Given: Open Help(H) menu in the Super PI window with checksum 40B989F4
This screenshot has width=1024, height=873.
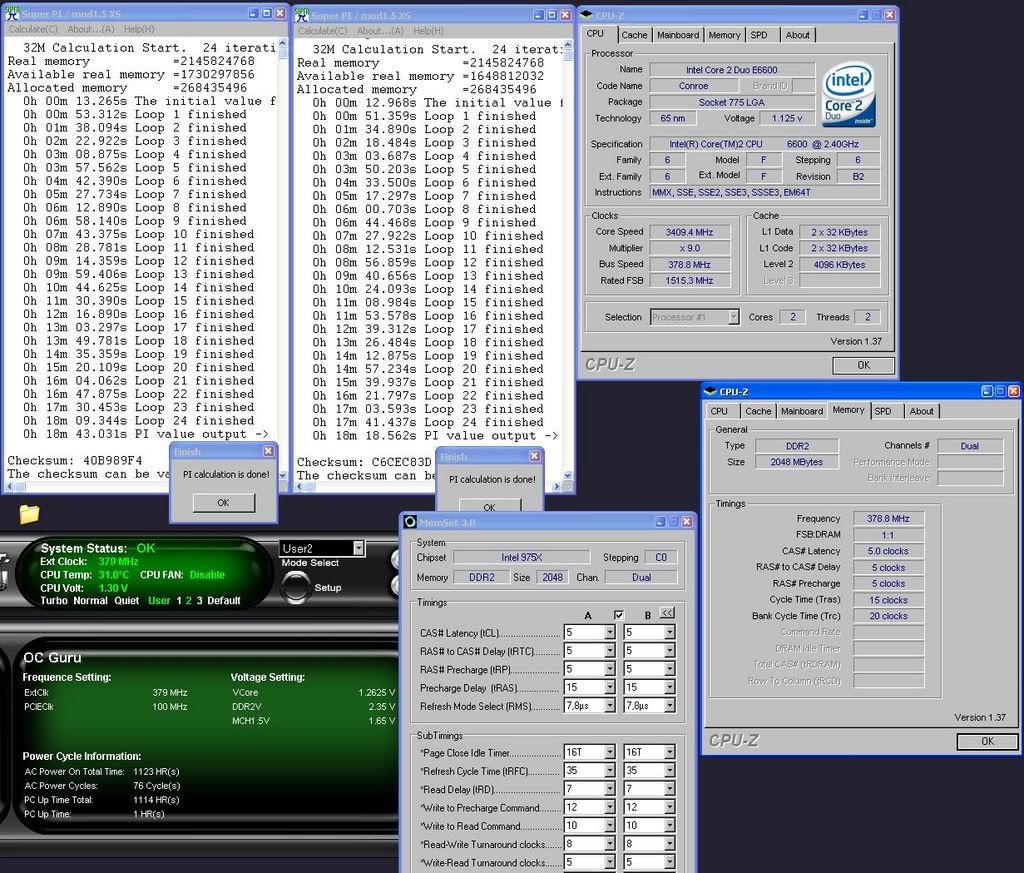Looking at the screenshot, I should click(139, 29).
